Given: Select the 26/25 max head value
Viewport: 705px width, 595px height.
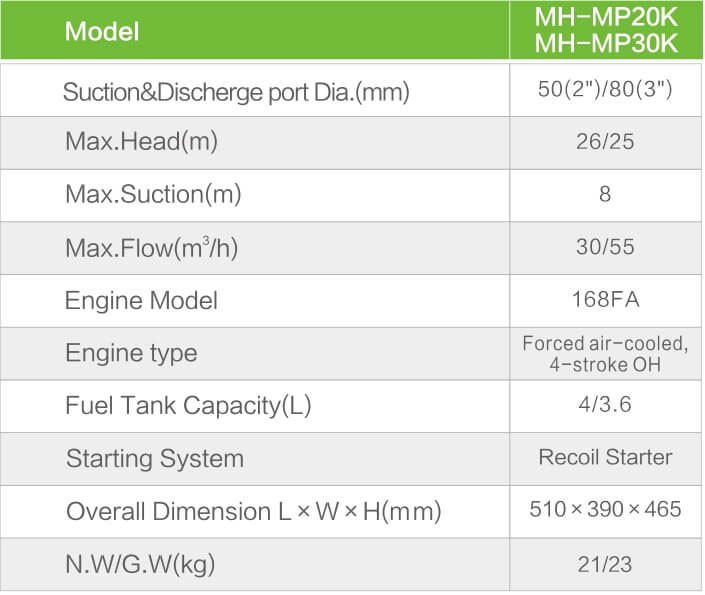Looking at the screenshot, I should click(x=605, y=142).
